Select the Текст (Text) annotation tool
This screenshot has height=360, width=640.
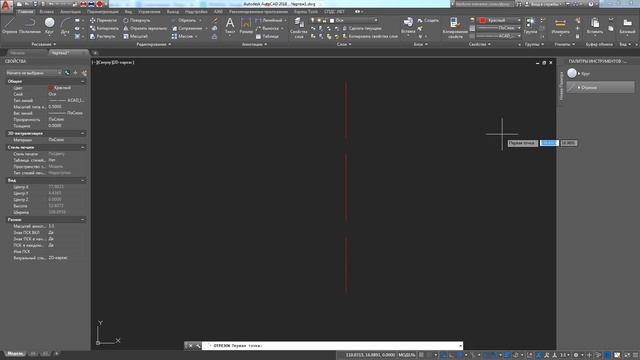pyautogui.click(x=230, y=25)
